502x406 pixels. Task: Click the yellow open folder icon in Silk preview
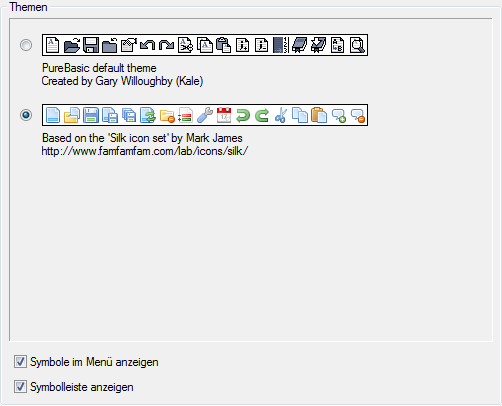[72, 115]
